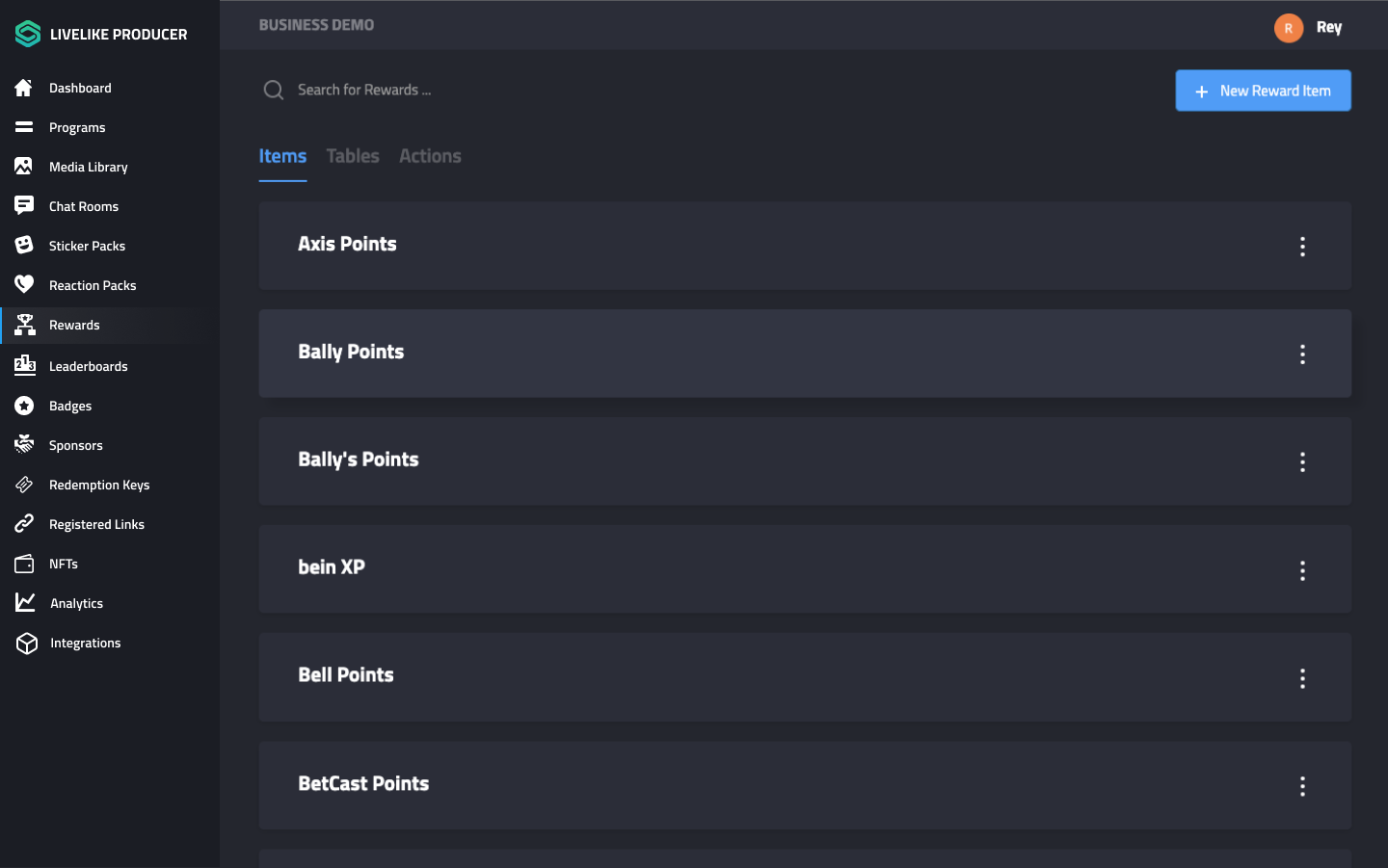Switch to the Items tab
Viewport: 1388px width, 868px height.
282,156
